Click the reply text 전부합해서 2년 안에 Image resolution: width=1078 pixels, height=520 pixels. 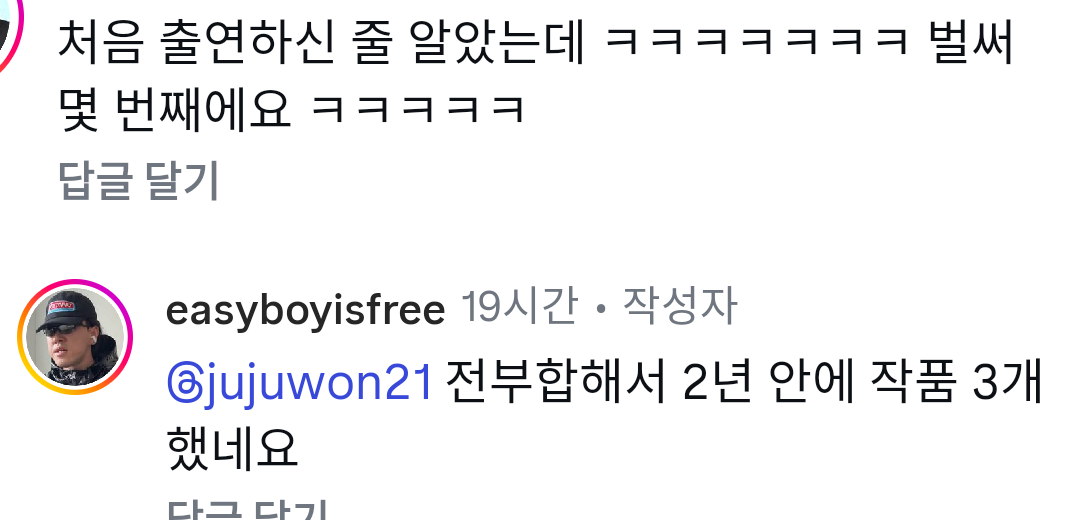pyautogui.click(x=647, y=383)
